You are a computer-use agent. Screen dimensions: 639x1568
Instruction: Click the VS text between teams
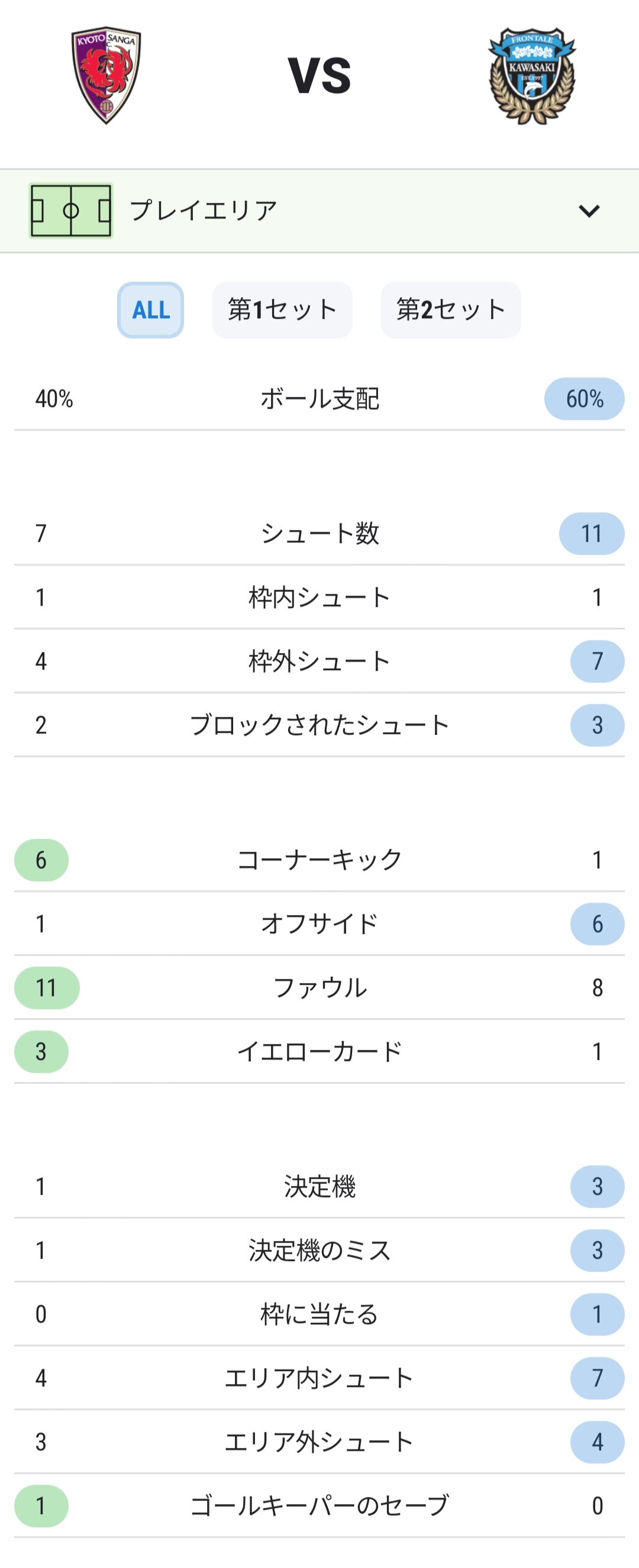320,76
